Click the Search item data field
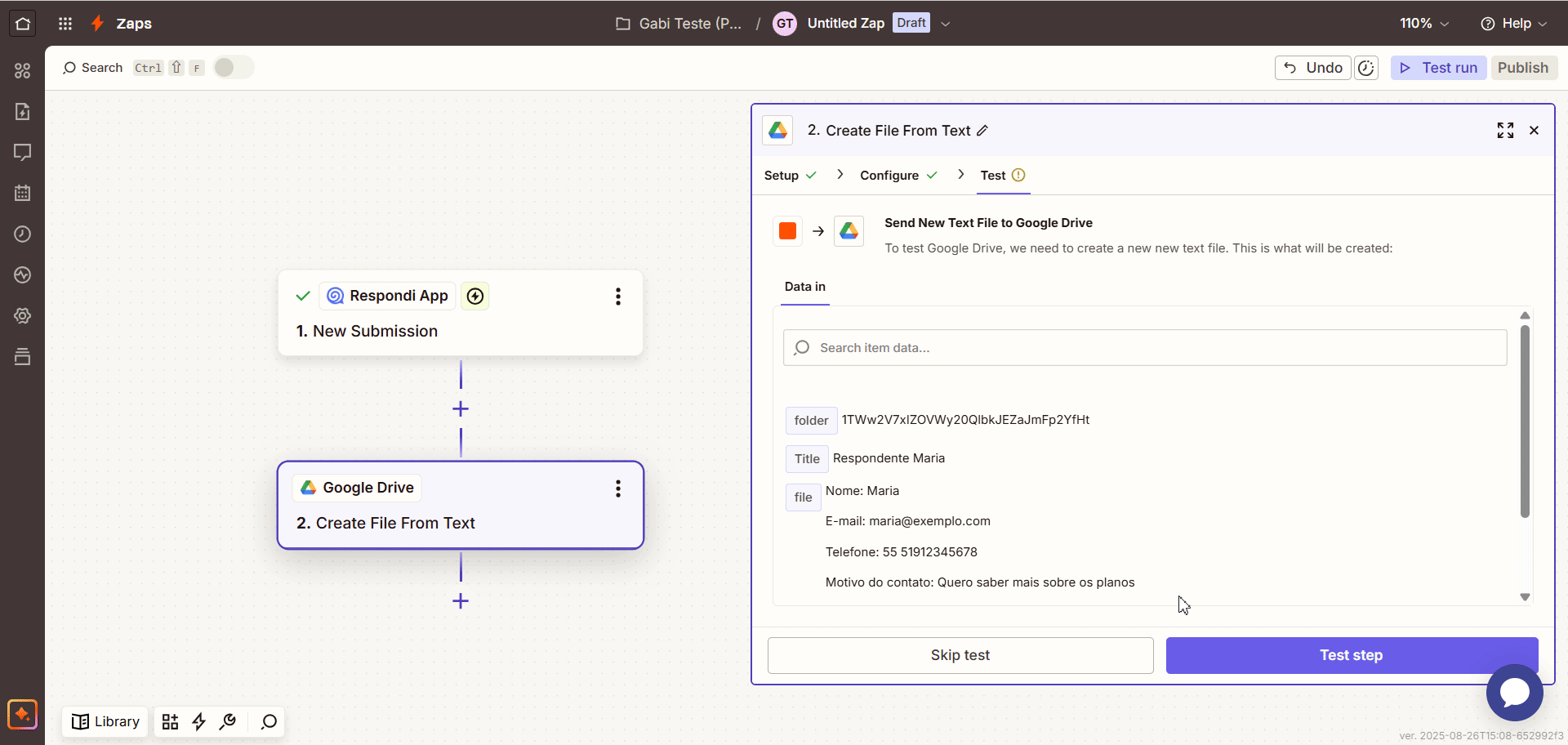The width and height of the screenshot is (1568, 745). coord(1145,348)
